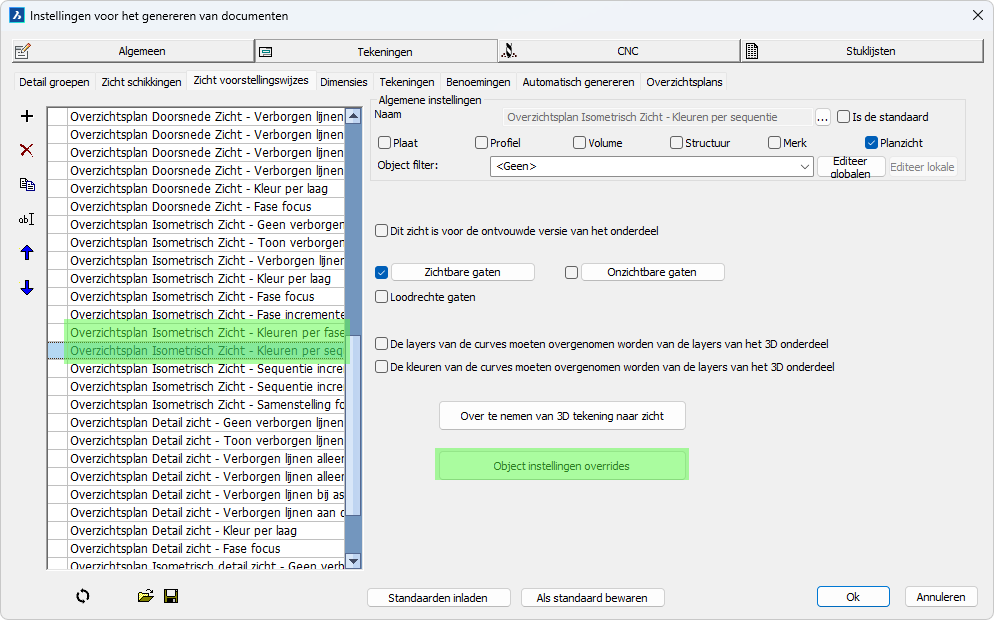Click the Standaarden inladen button
The image size is (994, 620).
click(438, 598)
